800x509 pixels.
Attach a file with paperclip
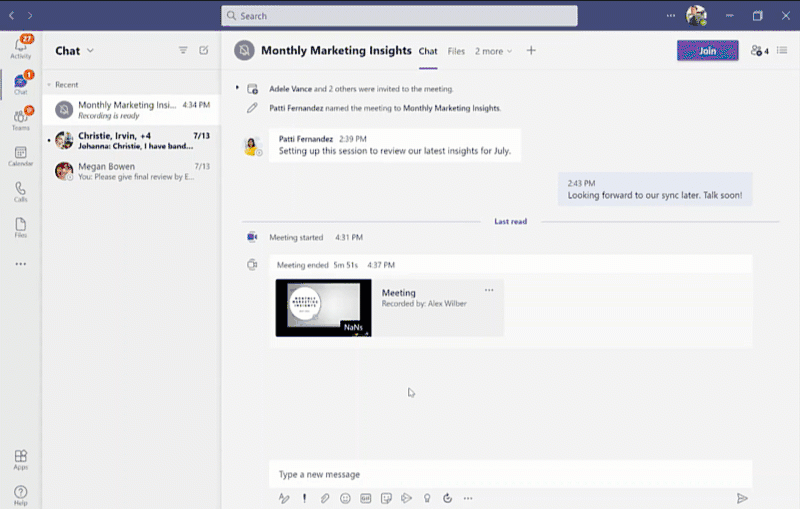point(325,498)
